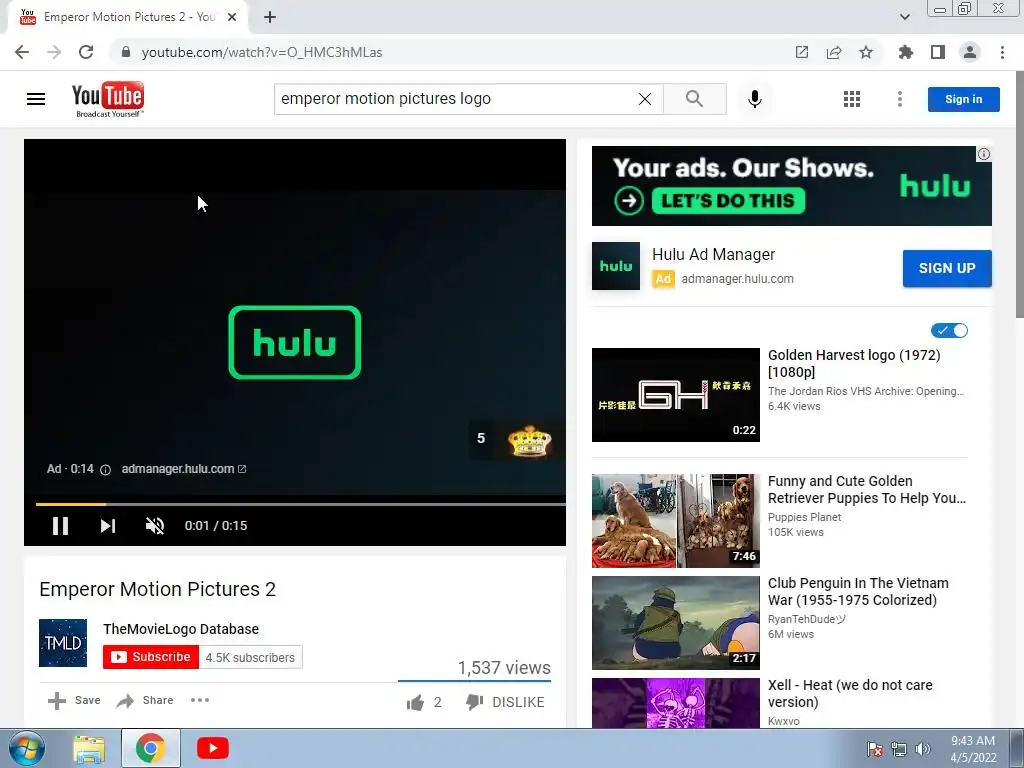The image size is (1024, 768).
Task: Open page in app icon
Action: tap(802, 52)
